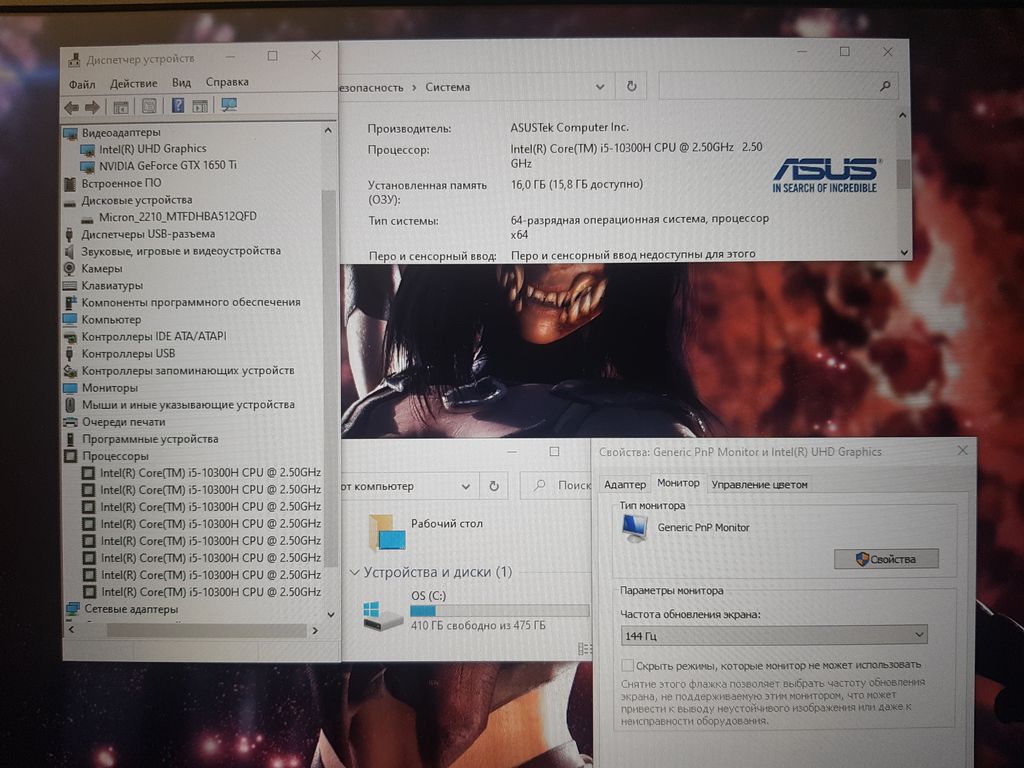The image size is (1024, 768).
Task: Click the Процессоры category icon
Action: point(71,456)
